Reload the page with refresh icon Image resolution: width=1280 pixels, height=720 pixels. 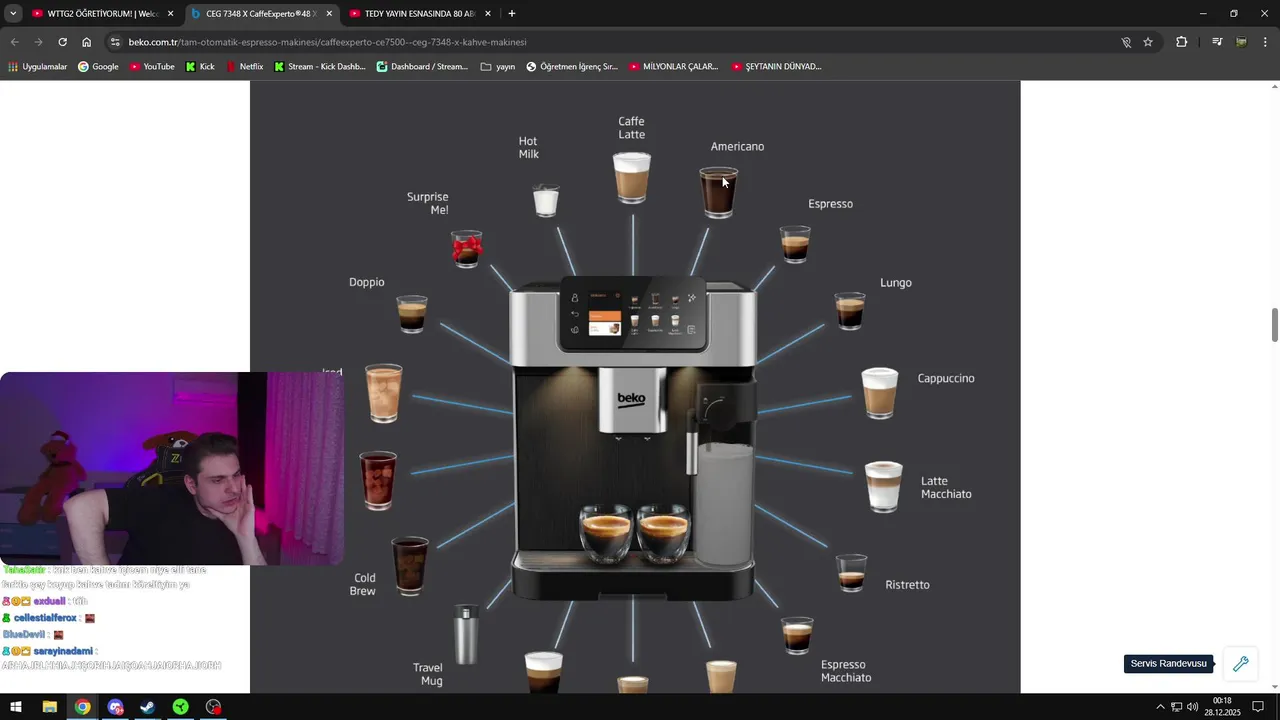[62, 42]
